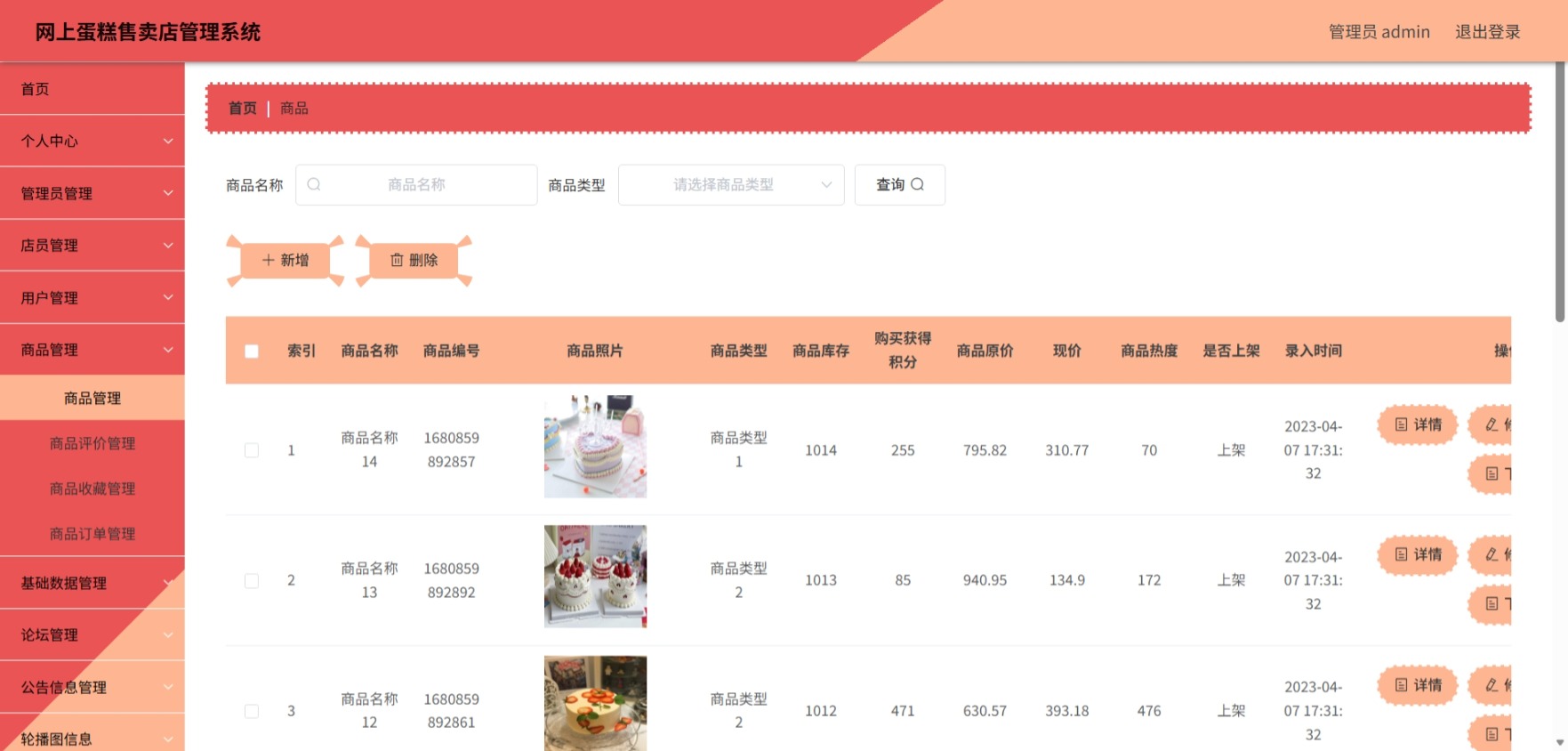Click the 现价 value 310.77
The height and width of the screenshot is (751, 1568).
pyautogui.click(x=1066, y=450)
